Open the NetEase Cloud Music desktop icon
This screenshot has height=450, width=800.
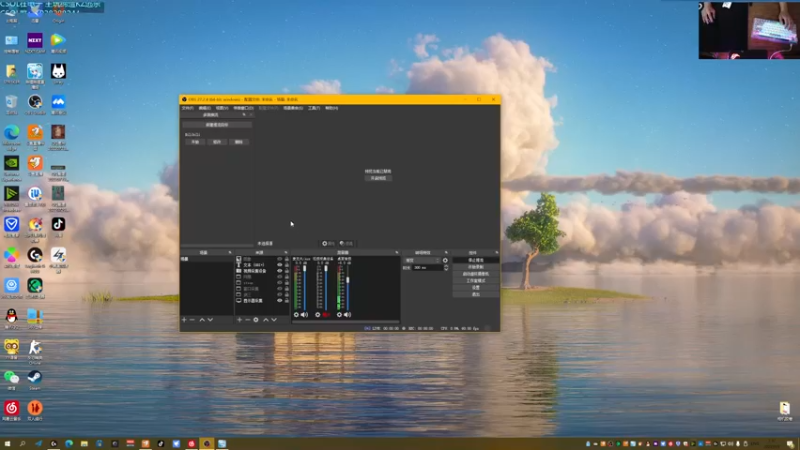click(x=11, y=410)
